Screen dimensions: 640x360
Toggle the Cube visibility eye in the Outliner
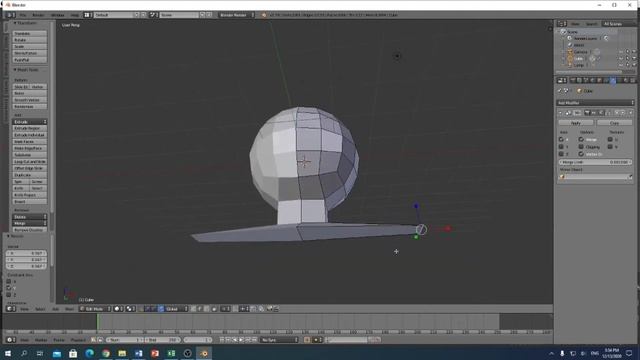pyautogui.click(x=621, y=58)
